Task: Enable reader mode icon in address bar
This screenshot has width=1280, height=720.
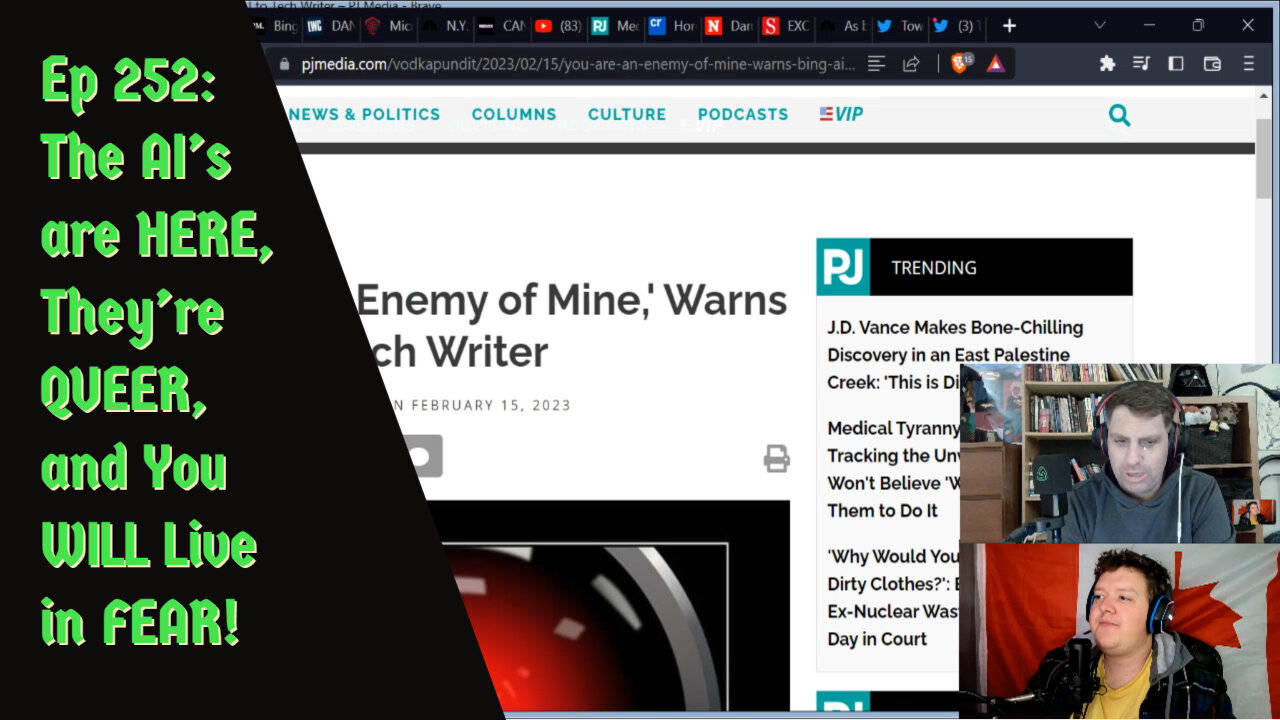Action: (876, 64)
